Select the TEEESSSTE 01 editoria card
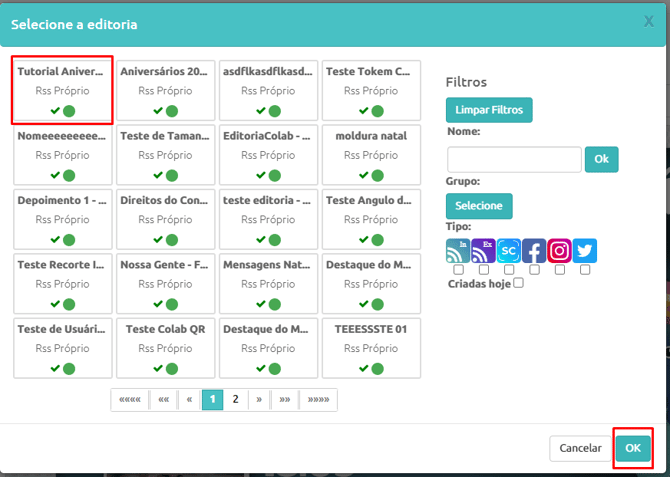This screenshot has width=670, height=477. tap(371, 348)
